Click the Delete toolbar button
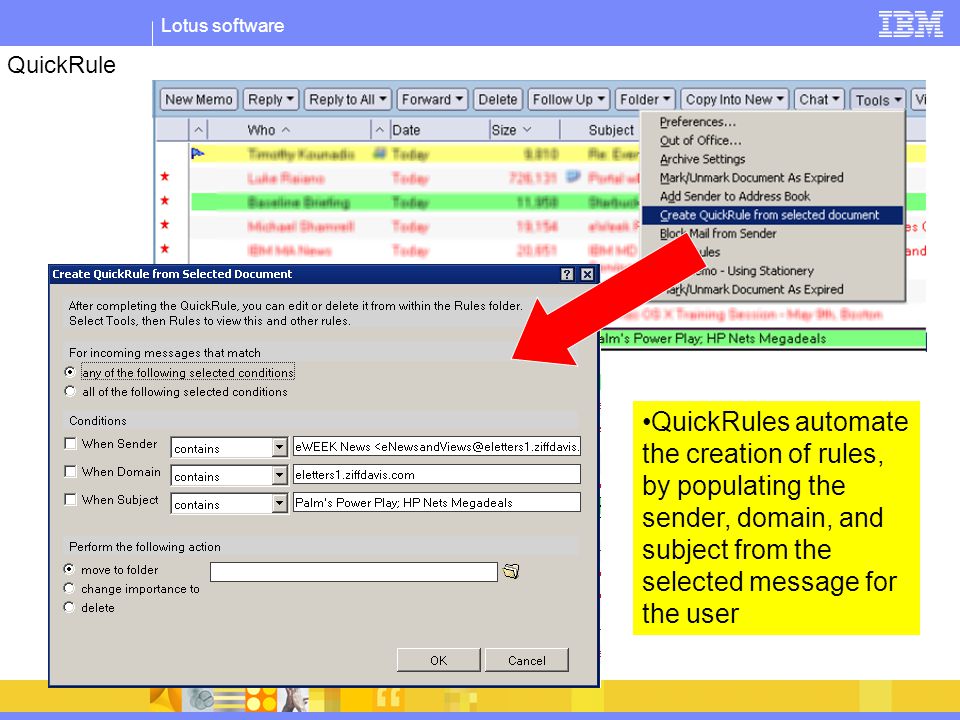The width and height of the screenshot is (960, 720). click(x=497, y=99)
